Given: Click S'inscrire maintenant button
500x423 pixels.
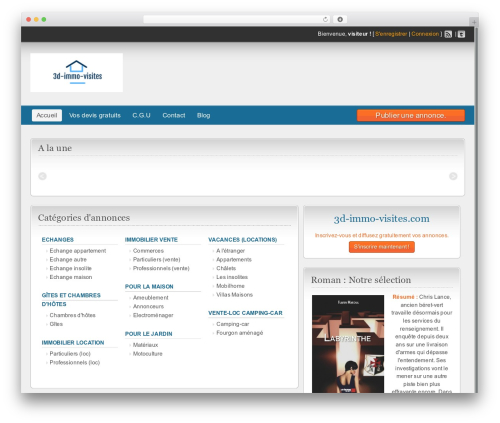Looking at the screenshot, I should [382, 247].
